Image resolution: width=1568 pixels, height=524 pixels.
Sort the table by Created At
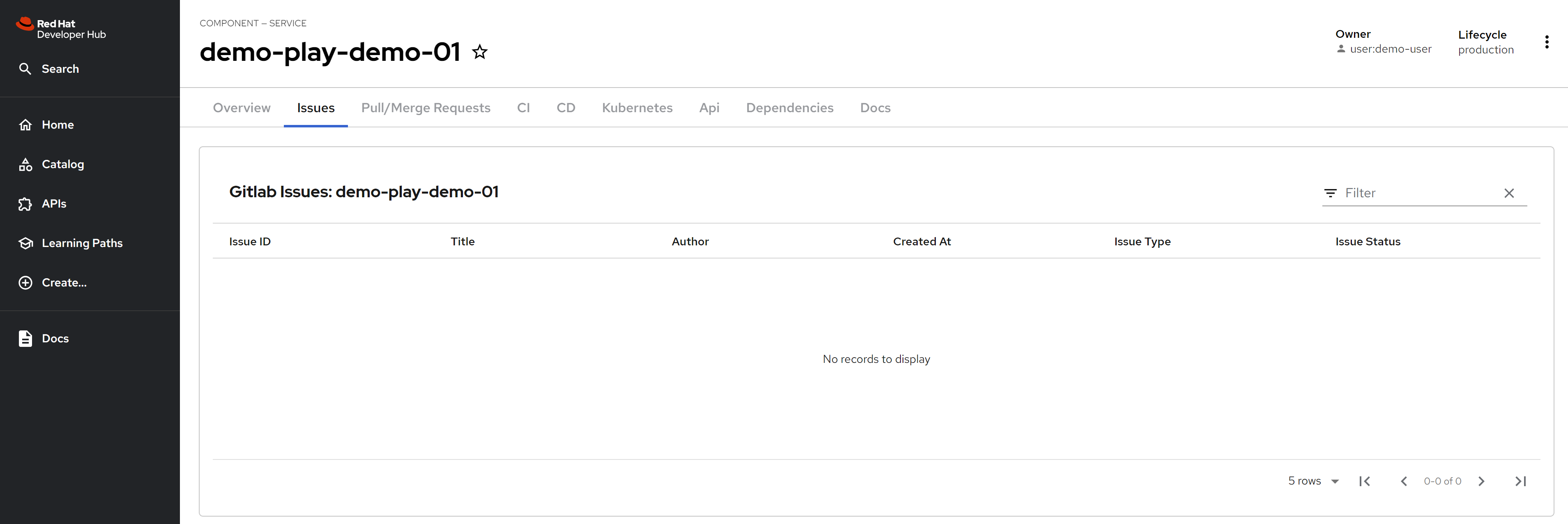(921, 241)
